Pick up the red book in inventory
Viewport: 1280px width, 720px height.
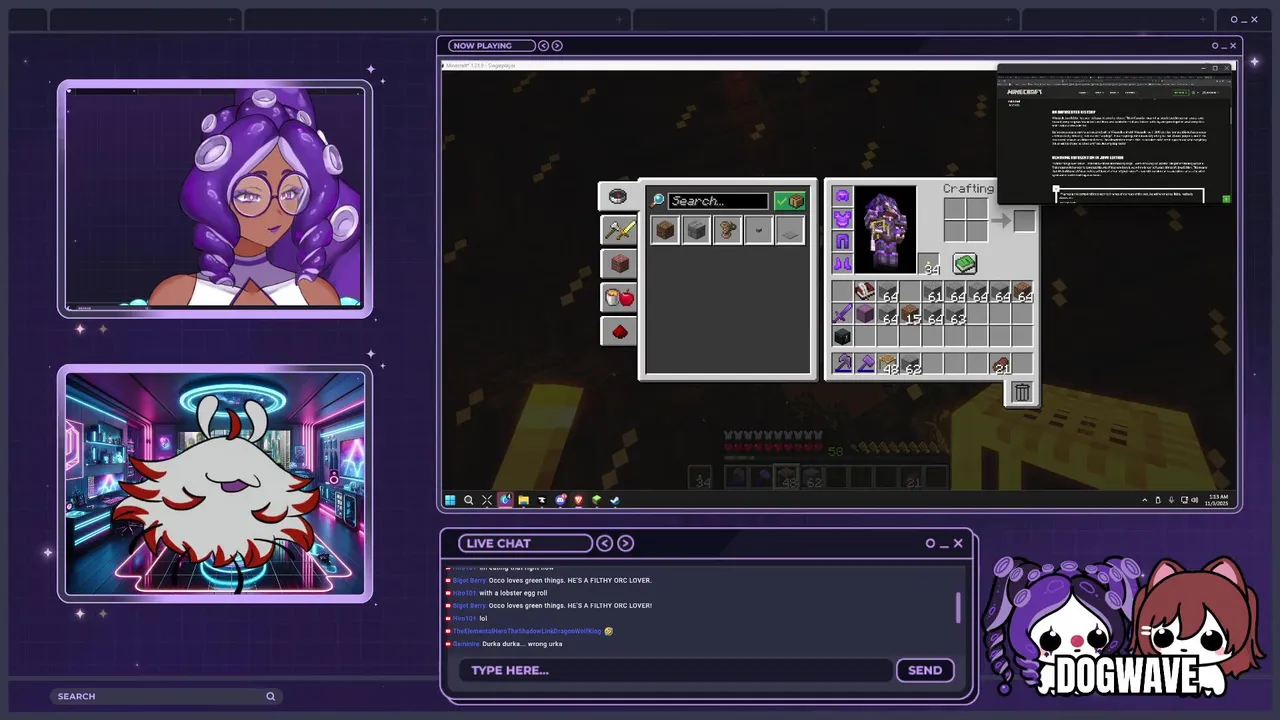click(864, 292)
